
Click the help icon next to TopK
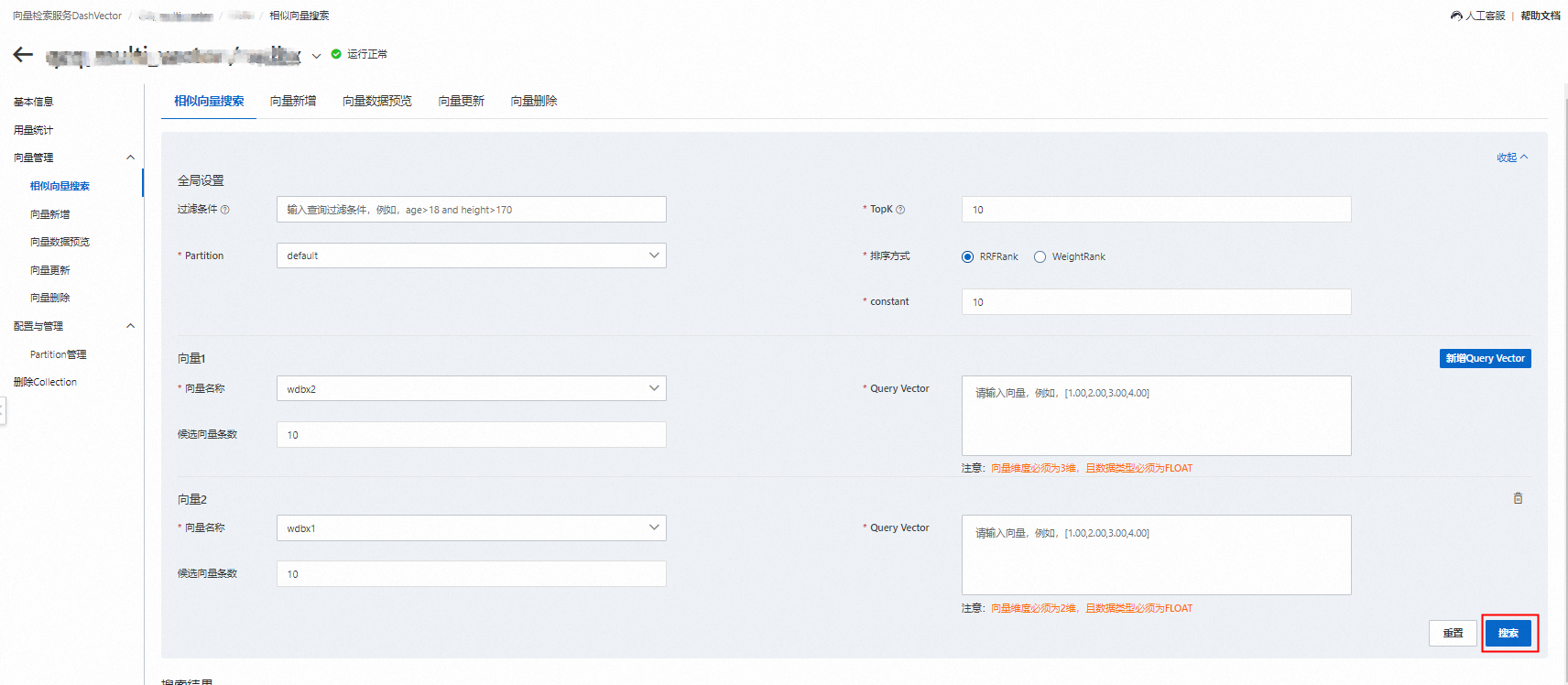[x=900, y=210]
